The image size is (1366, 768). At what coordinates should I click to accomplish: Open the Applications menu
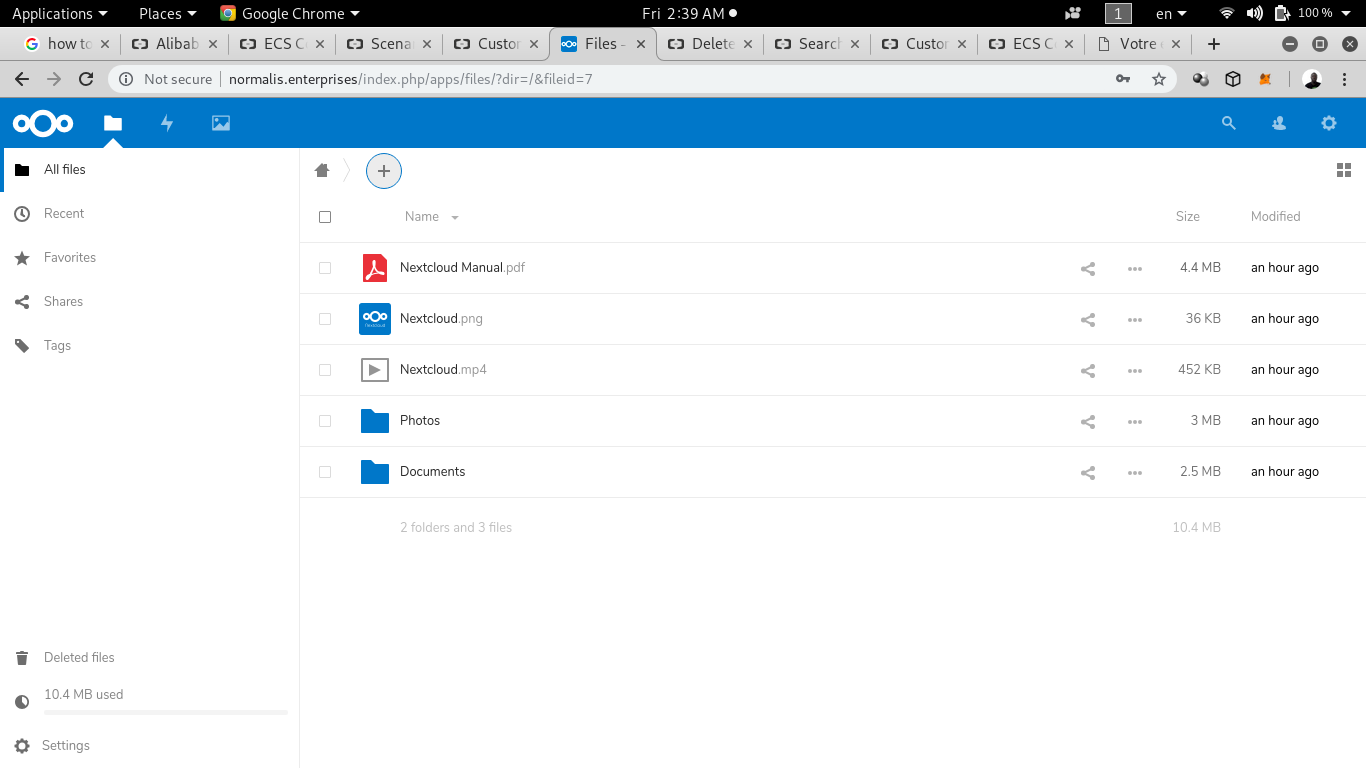pyautogui.click(x=59, y=13)
